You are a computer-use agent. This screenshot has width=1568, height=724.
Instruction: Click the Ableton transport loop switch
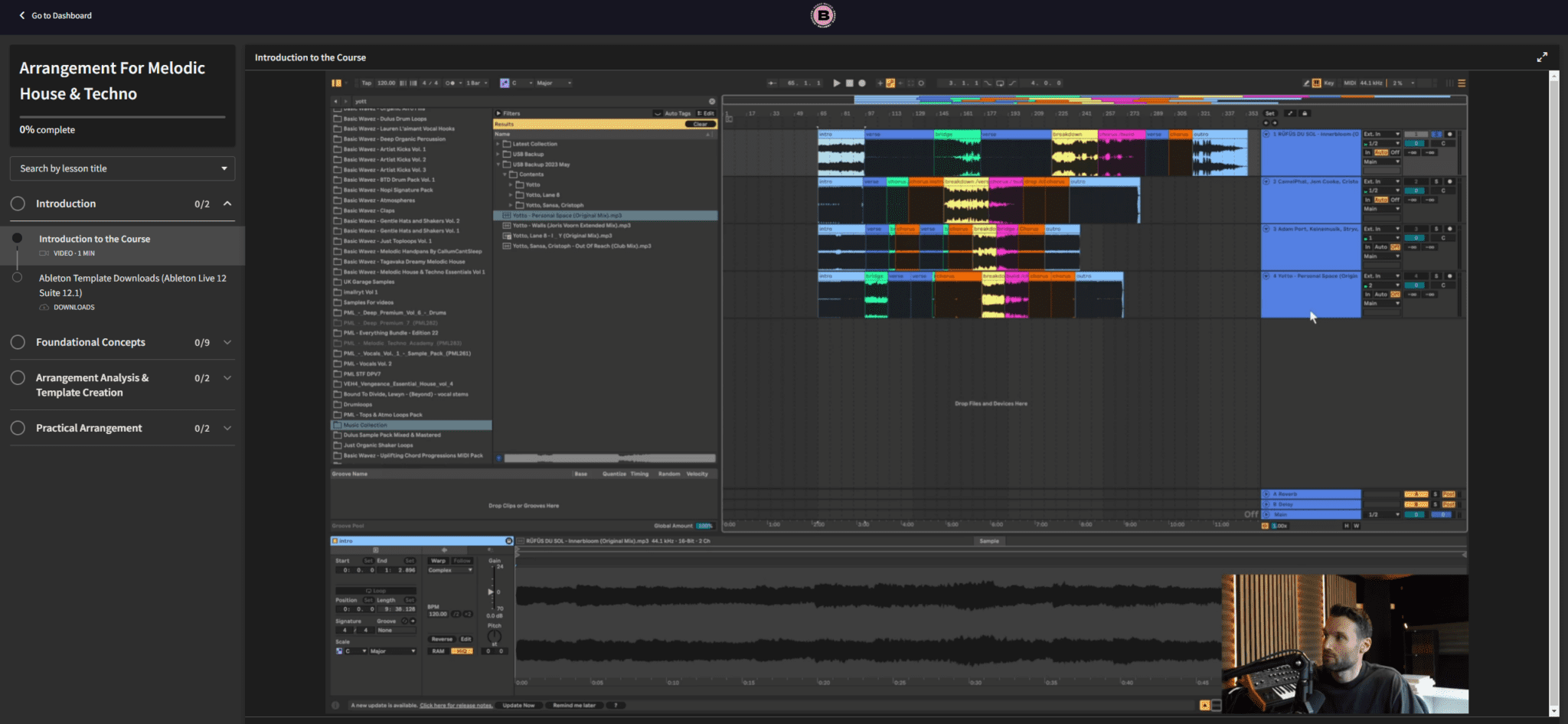pos(999,83)
